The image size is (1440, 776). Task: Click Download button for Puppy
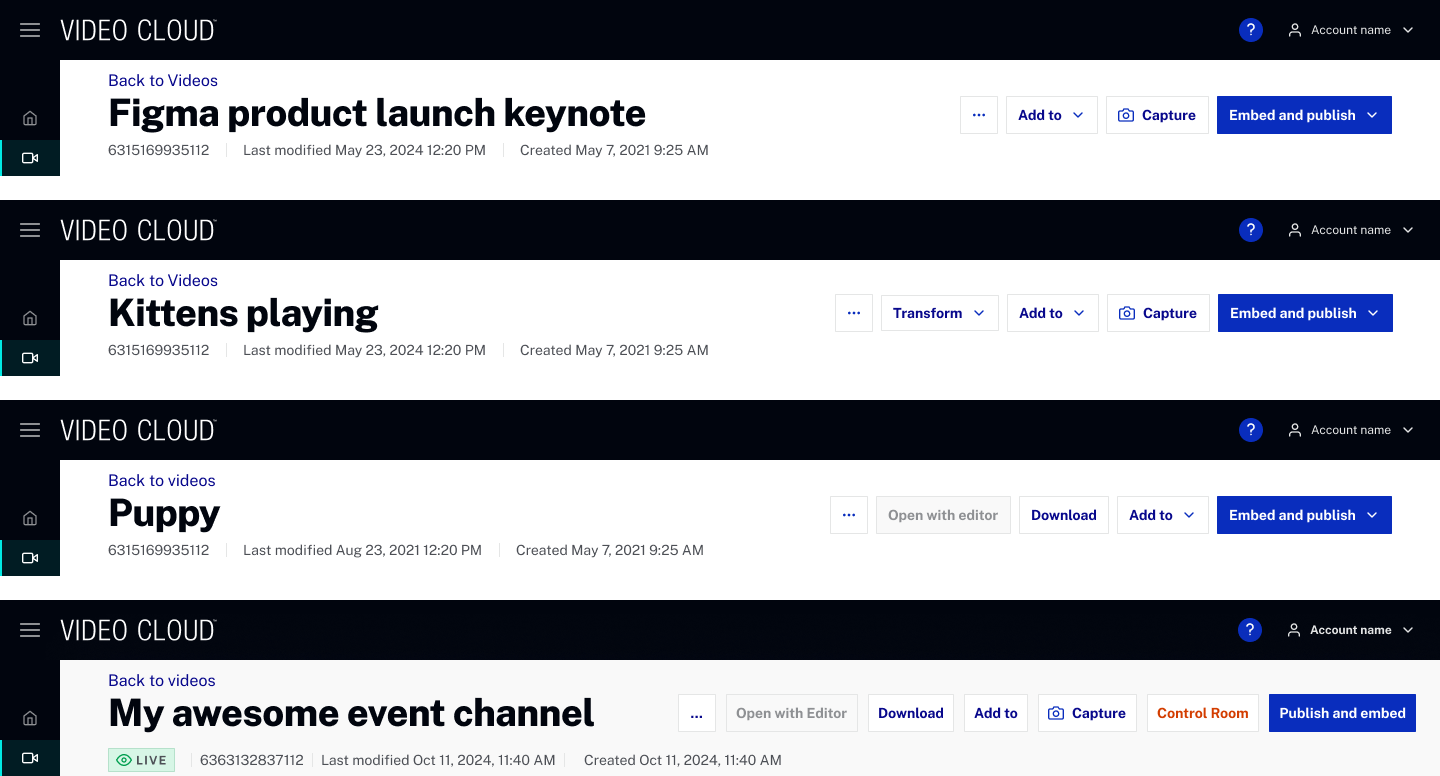pyautogui.click(x=1064, y=515)
